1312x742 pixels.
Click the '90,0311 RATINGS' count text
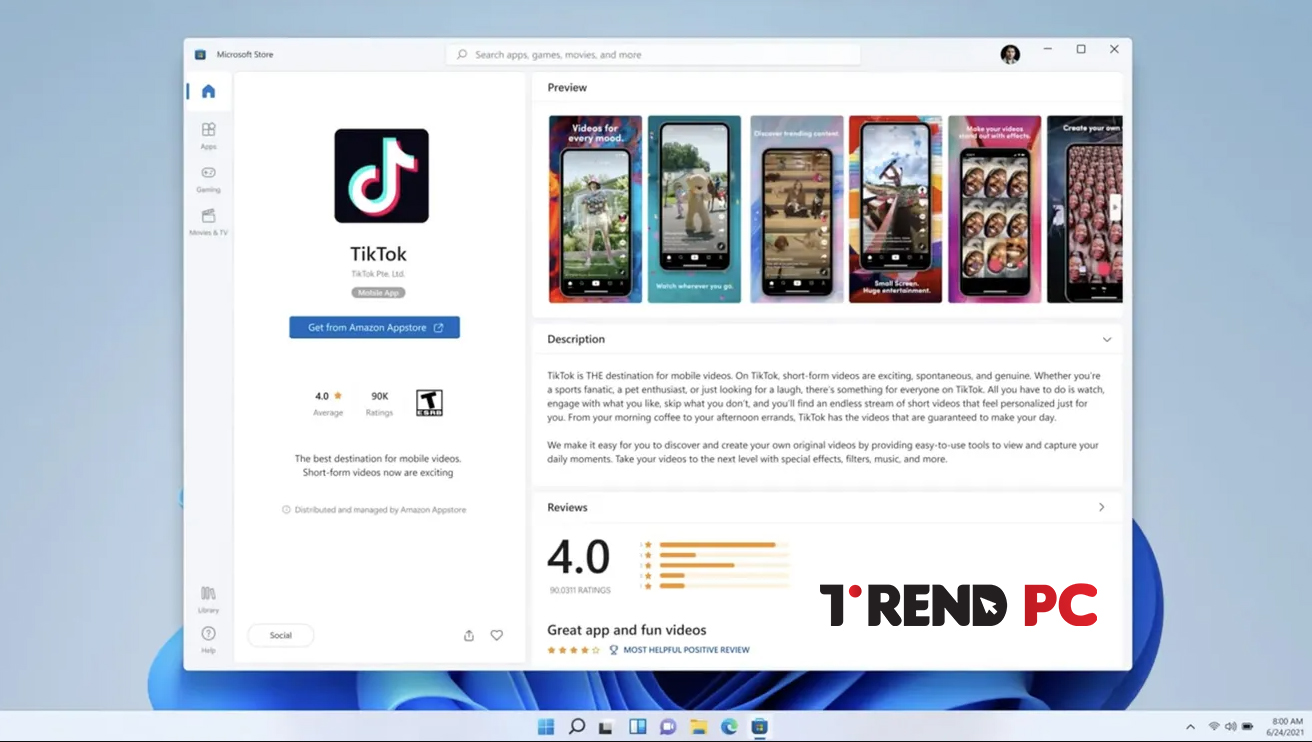(580, 591)
